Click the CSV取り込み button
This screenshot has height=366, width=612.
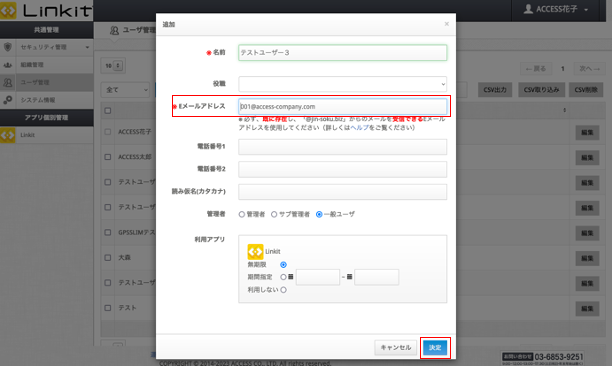[x=541, y=90]
